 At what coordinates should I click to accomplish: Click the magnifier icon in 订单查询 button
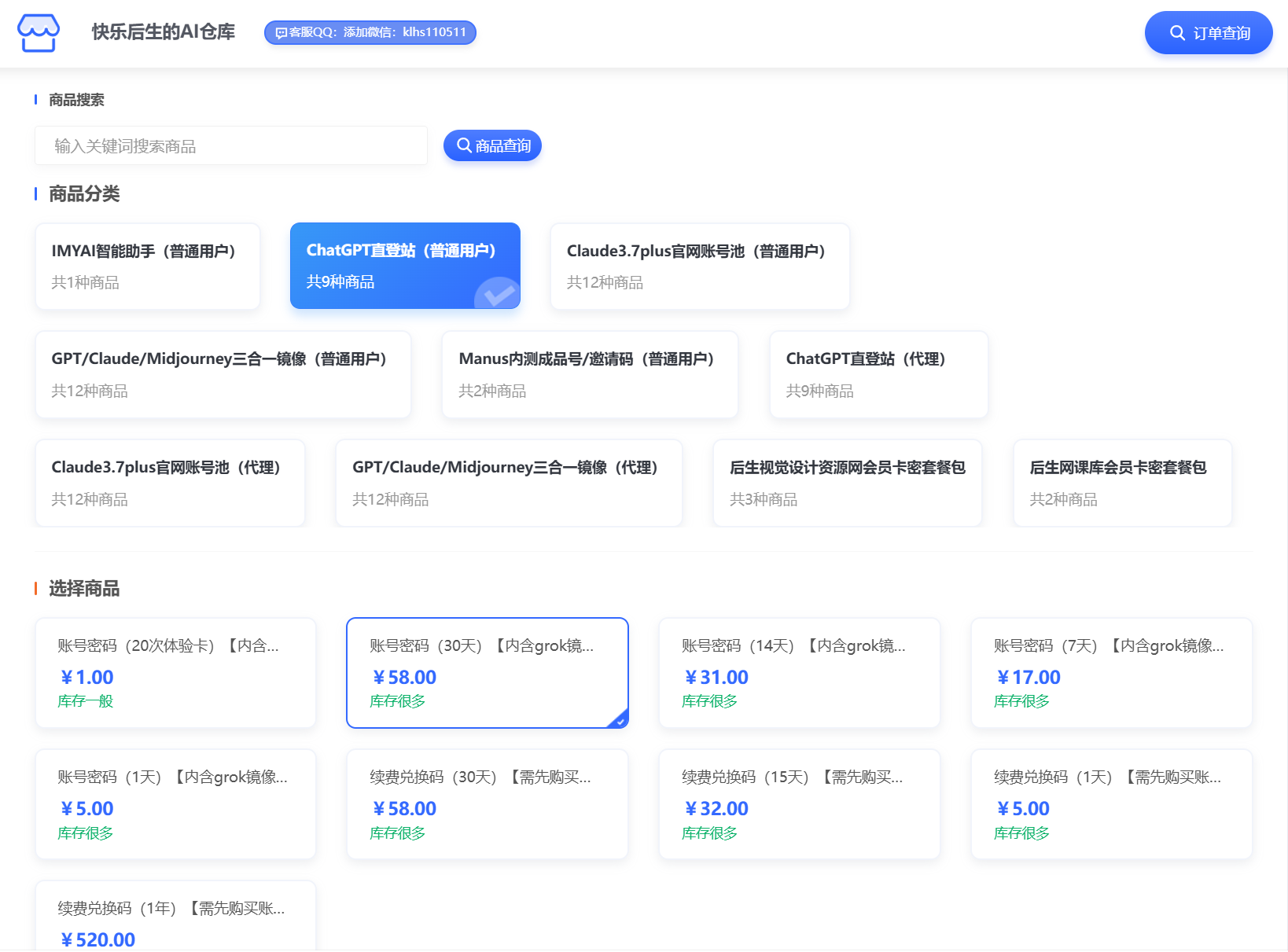1177,33
